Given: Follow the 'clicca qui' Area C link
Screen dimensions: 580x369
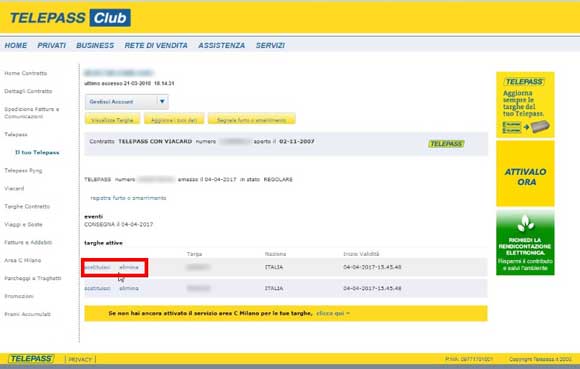Looking at the screenshot, I should pyautogui.click(x=333, y=313).
